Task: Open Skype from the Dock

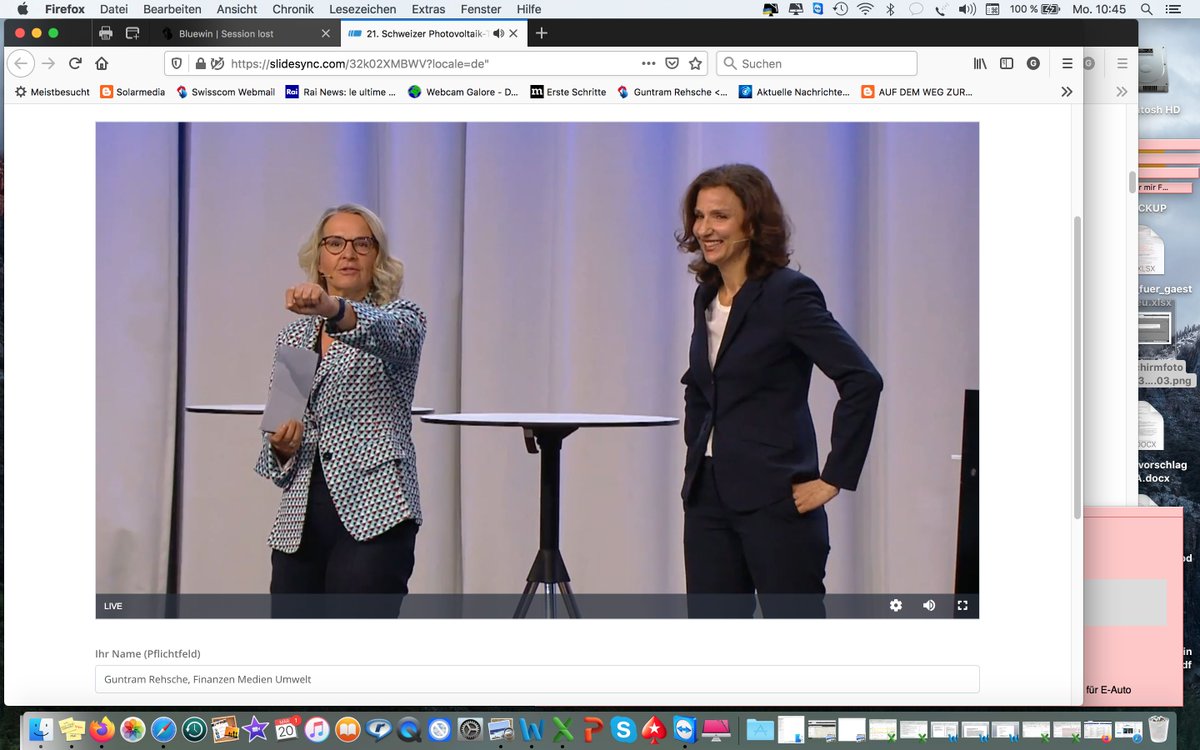Action: click(623, 730)
